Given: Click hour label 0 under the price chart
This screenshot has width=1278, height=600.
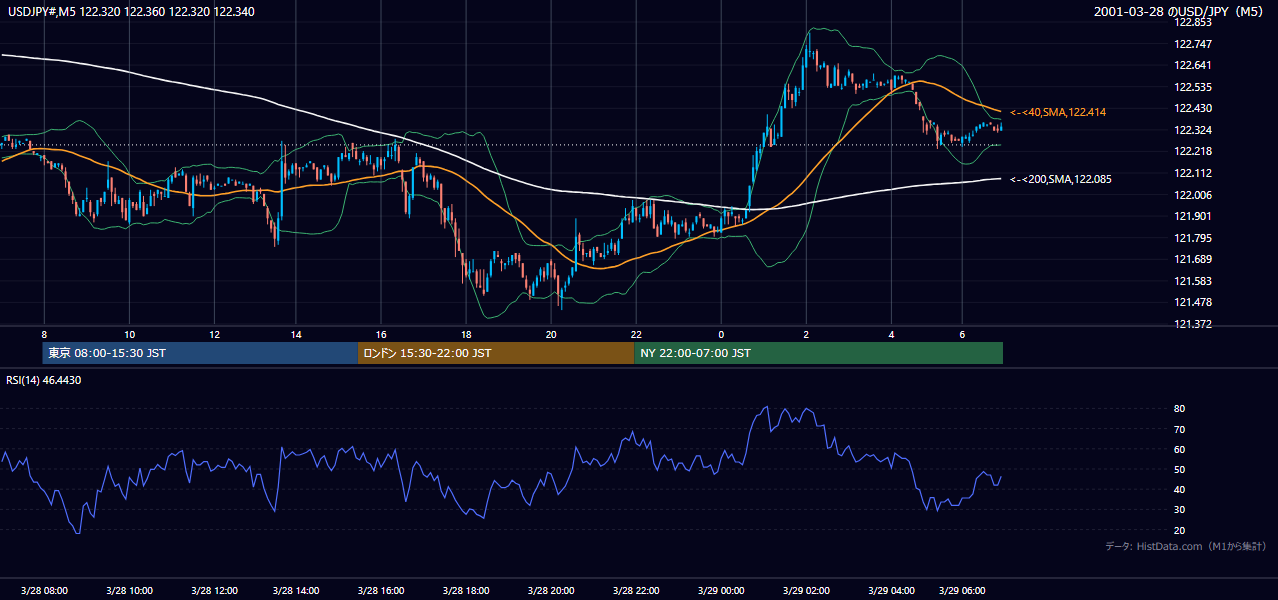Looking at the screenshot, I should 721,334.
